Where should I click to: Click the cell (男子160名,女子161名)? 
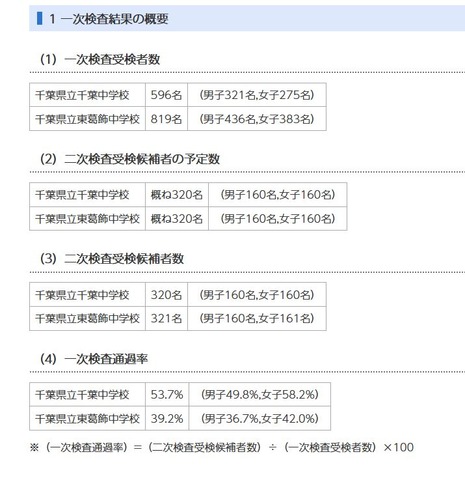pyautogui.click(x=257, y=319)
